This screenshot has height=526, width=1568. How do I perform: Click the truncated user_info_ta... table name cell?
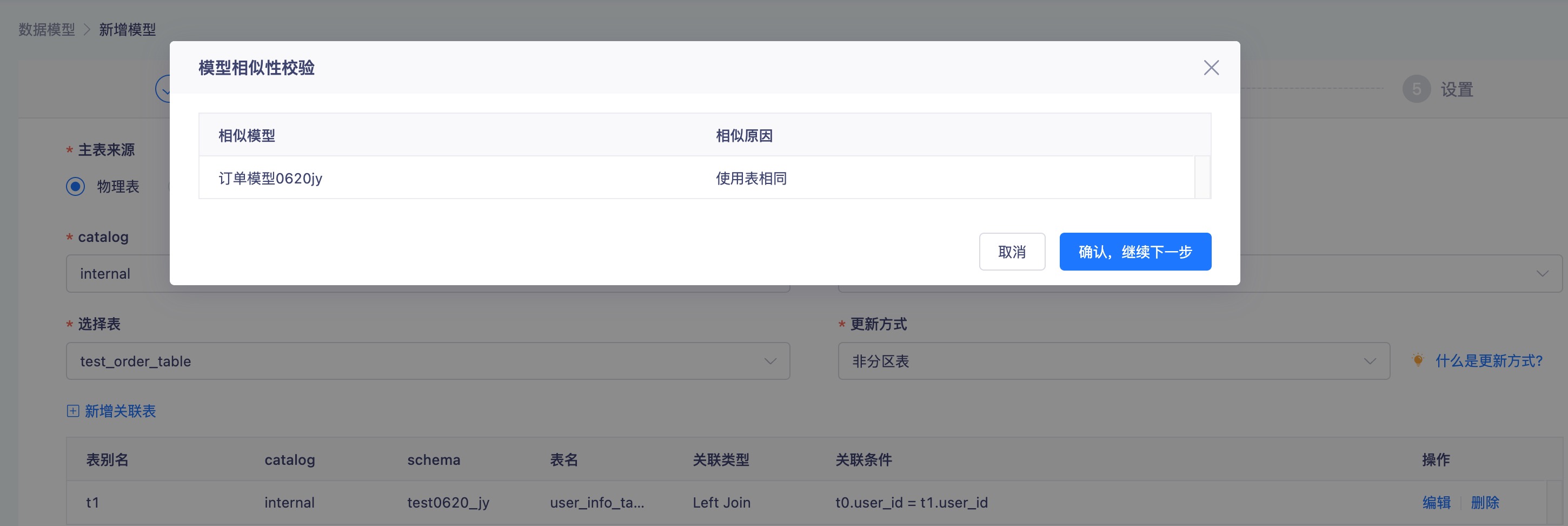(x=596, y=502)
